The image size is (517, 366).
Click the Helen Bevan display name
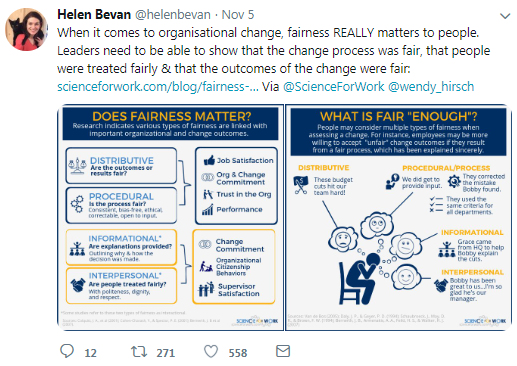[x=94, y=15]
